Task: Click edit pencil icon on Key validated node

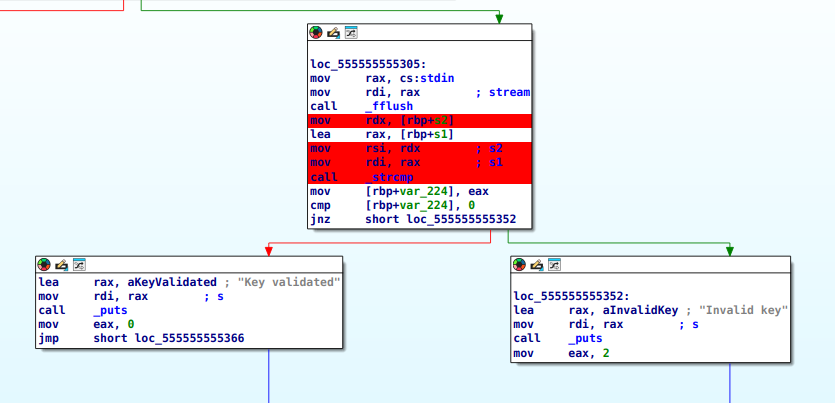Action: 61,265
